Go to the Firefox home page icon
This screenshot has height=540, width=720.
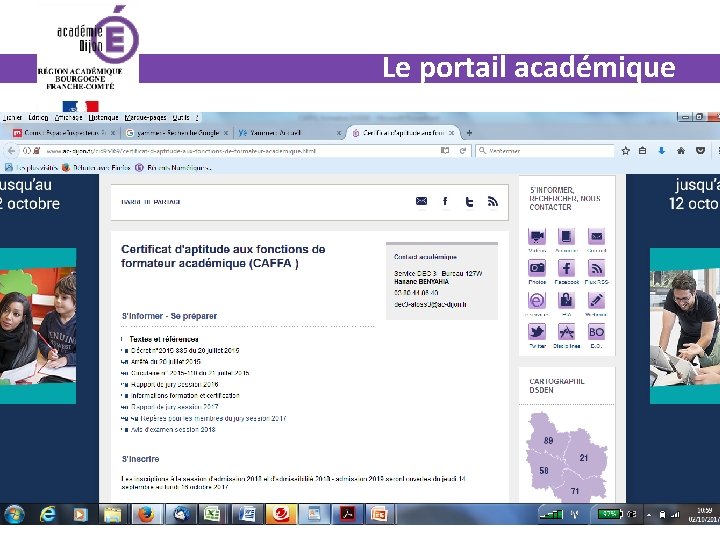(681, 151)
